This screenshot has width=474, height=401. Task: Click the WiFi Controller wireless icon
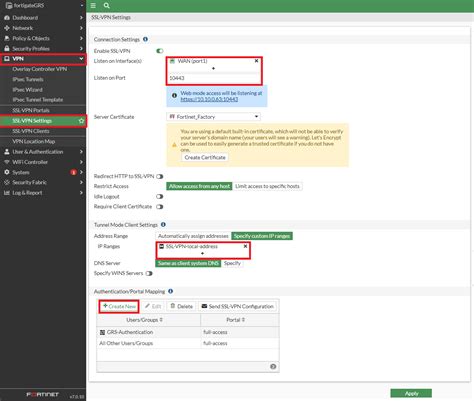click(7, 162)
